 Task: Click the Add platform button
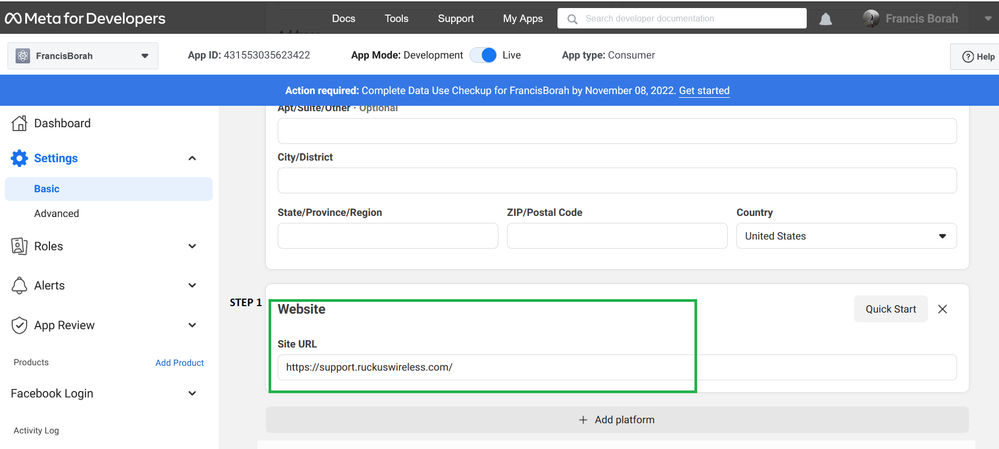point(616,420)
